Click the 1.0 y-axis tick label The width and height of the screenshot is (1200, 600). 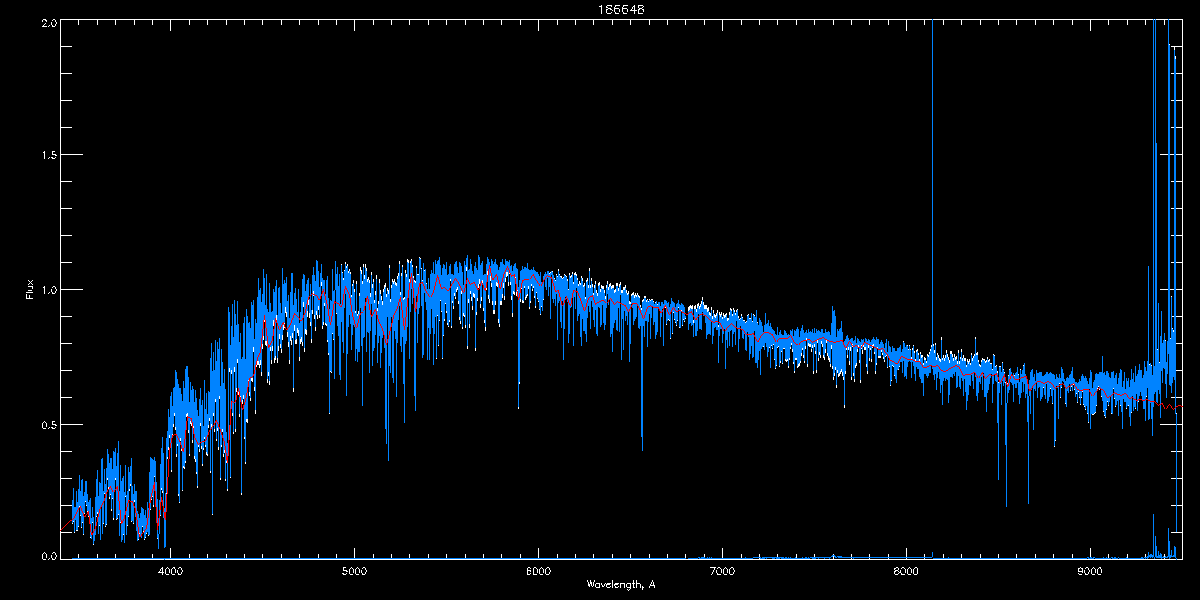click(48, 290)
